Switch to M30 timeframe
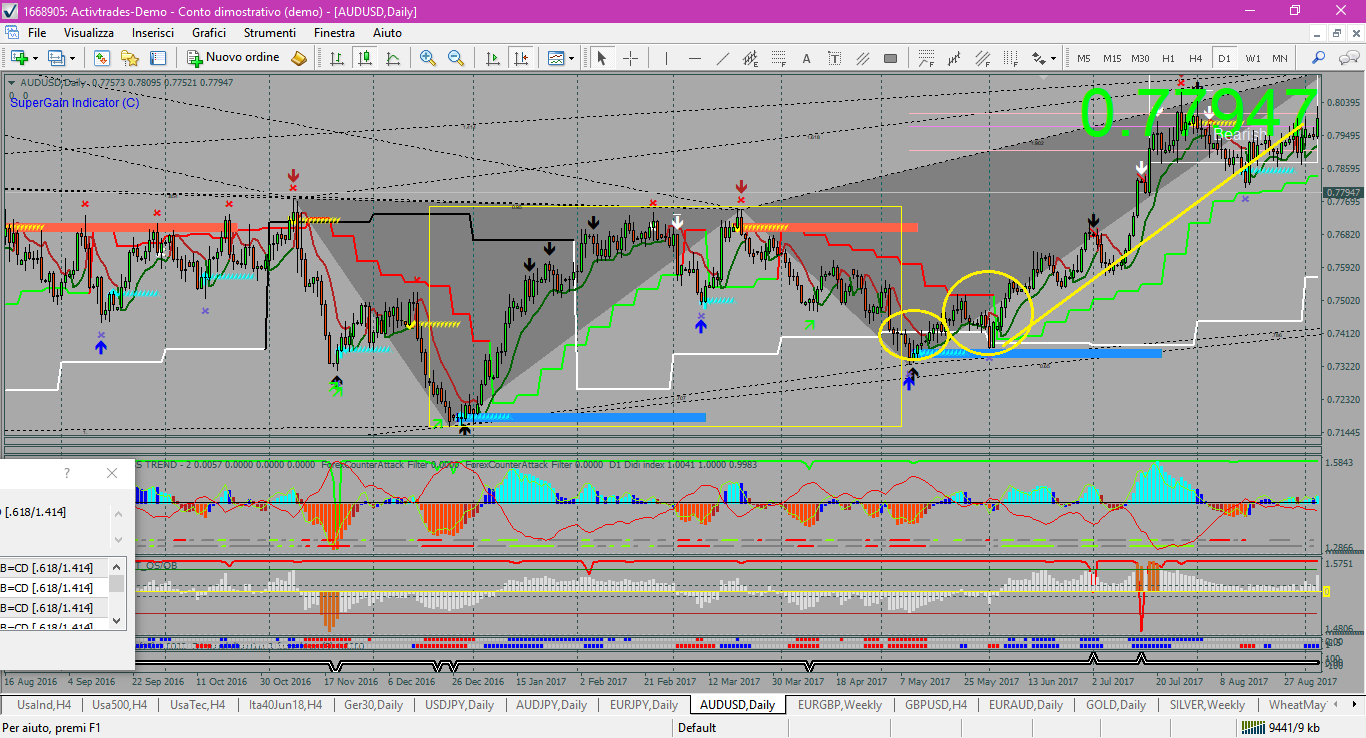Screen dimensions: 1366x738 click(x=1140, y=58)
